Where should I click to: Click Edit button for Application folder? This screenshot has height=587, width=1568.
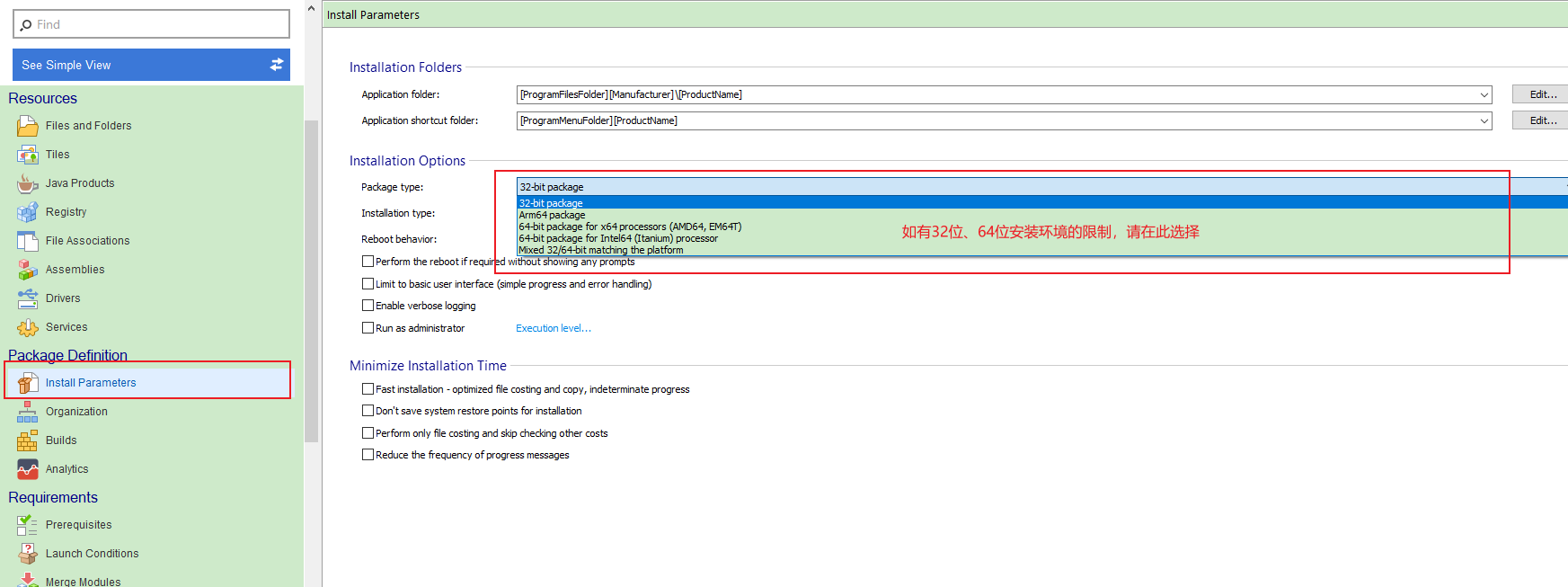(x=1540, y=94)
